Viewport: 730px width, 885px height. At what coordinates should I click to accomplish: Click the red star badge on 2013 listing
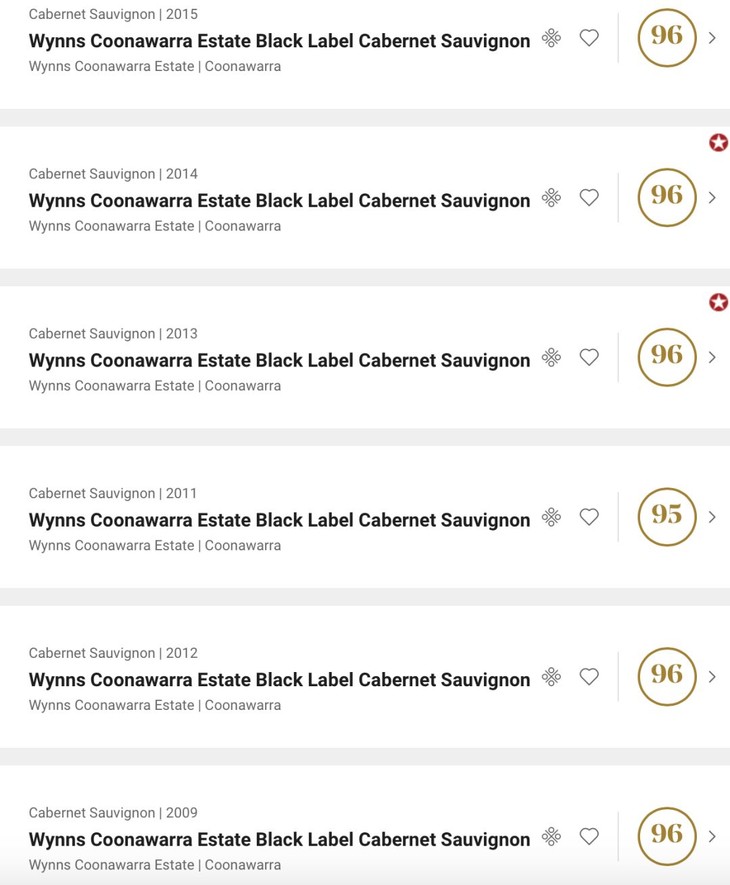(718, 302)
